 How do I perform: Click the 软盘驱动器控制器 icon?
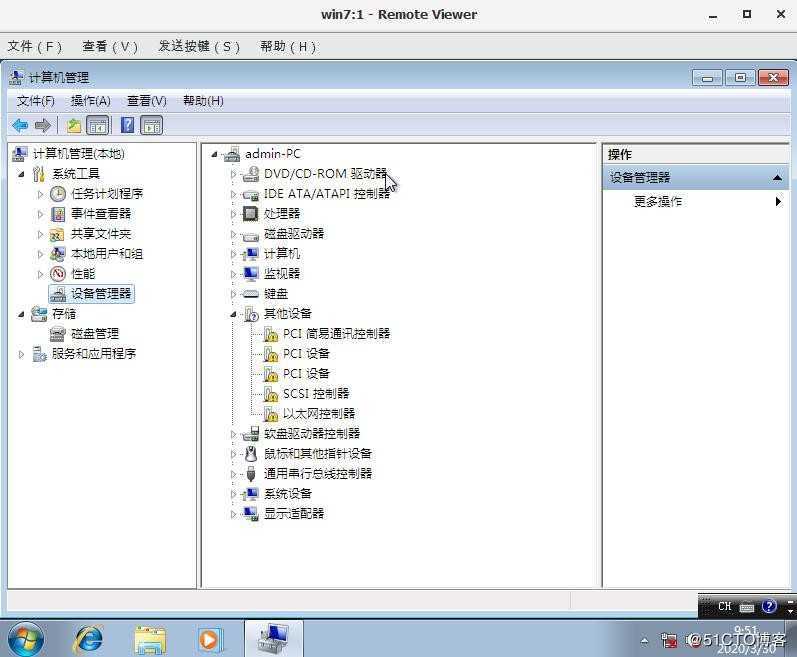(x=251, y=433)
